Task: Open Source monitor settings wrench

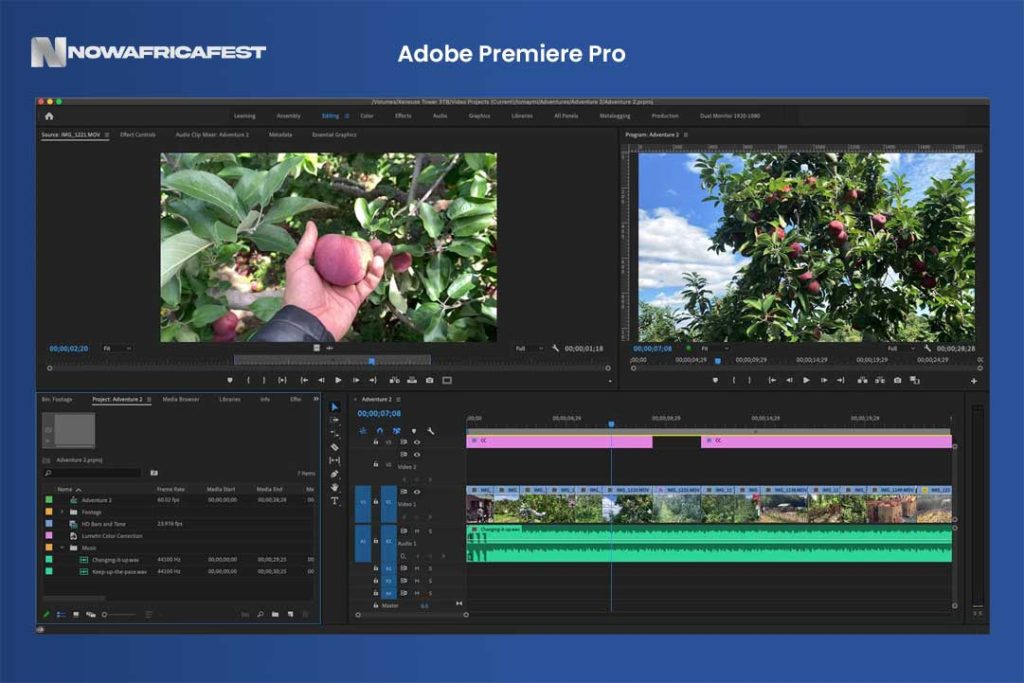Action: click(x=555, y=349)
